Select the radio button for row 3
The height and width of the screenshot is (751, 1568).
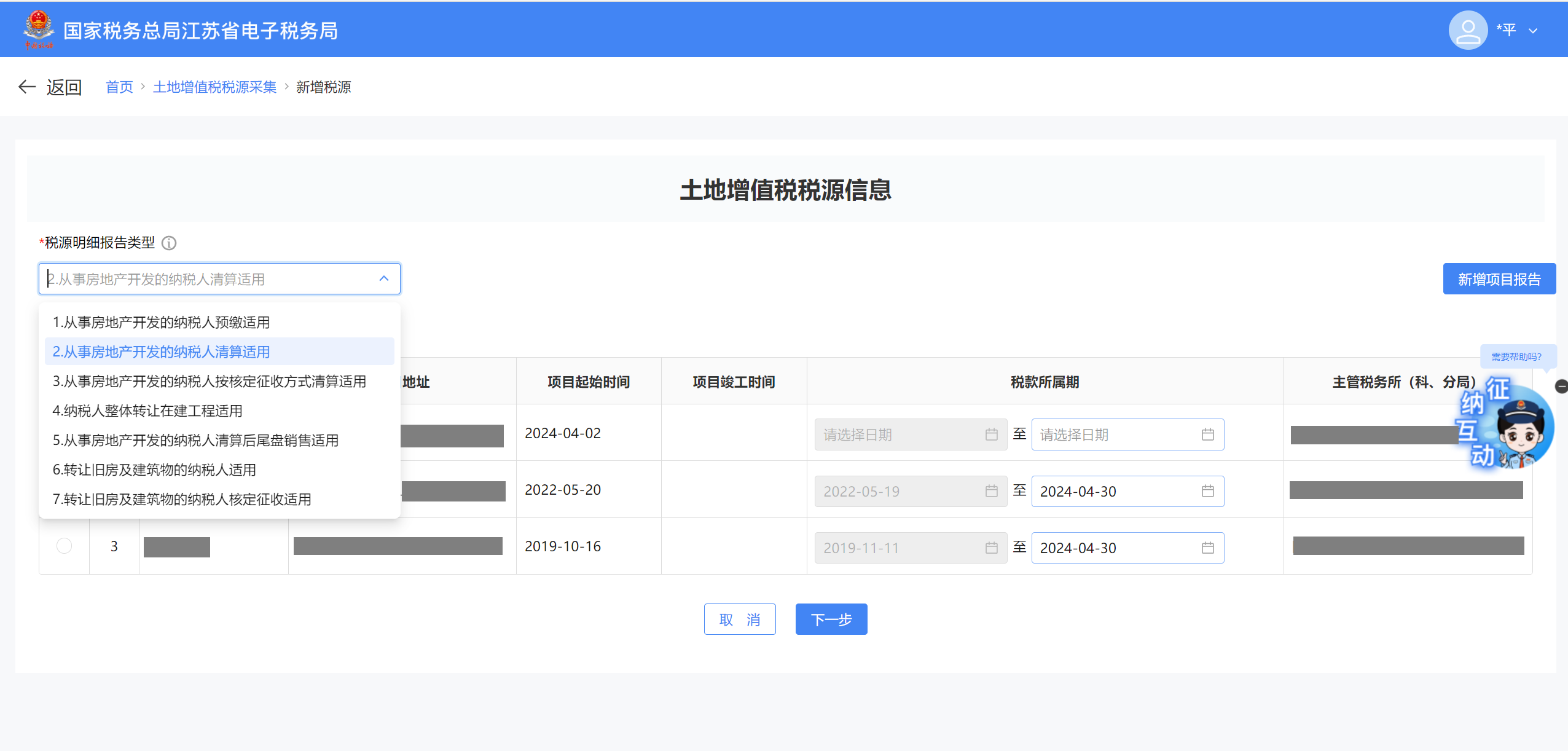coord(64,546)
